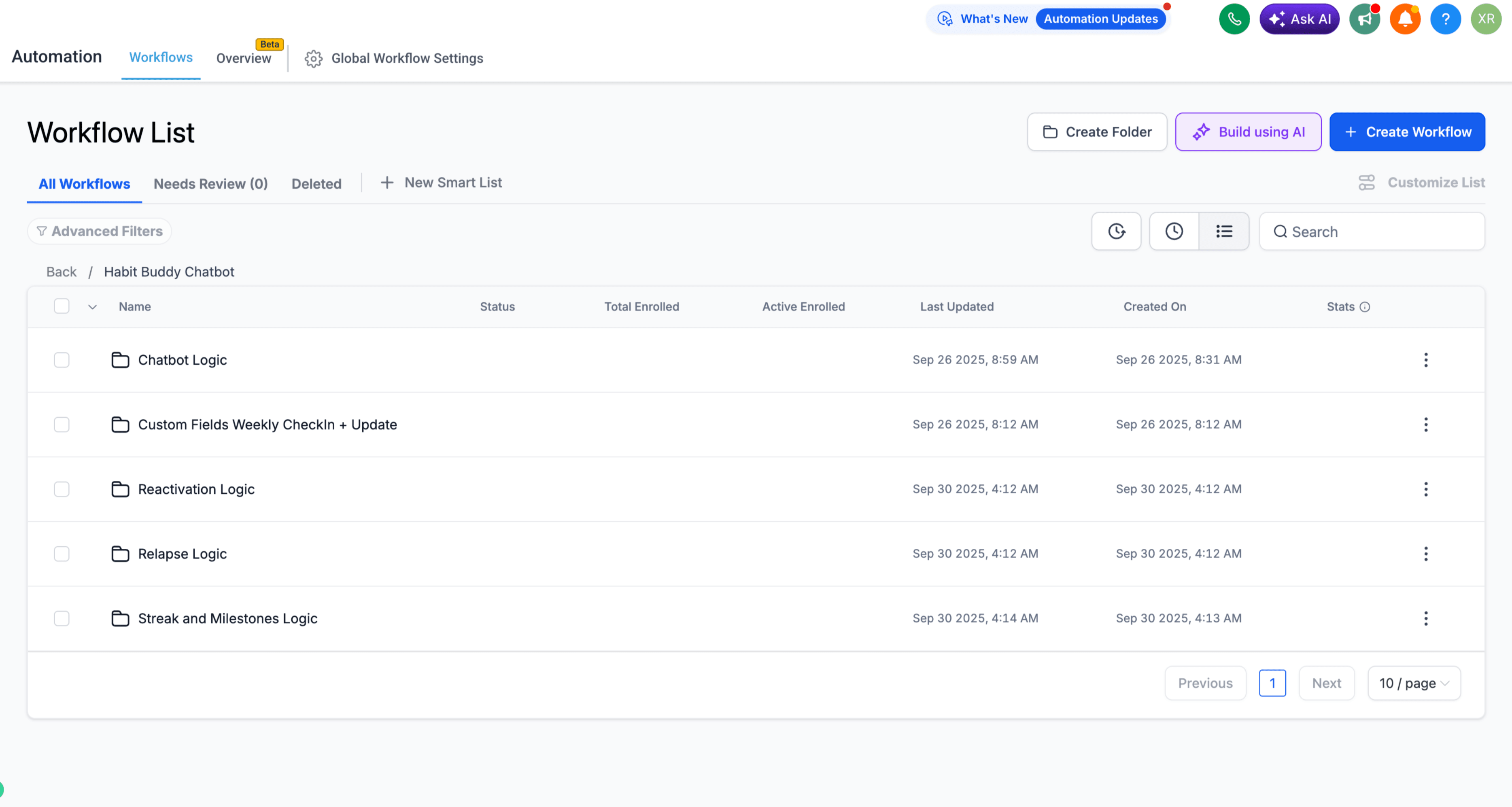Switch to the list view icon
Viewport: 1512px width, 807px height.
[1224, 231]
